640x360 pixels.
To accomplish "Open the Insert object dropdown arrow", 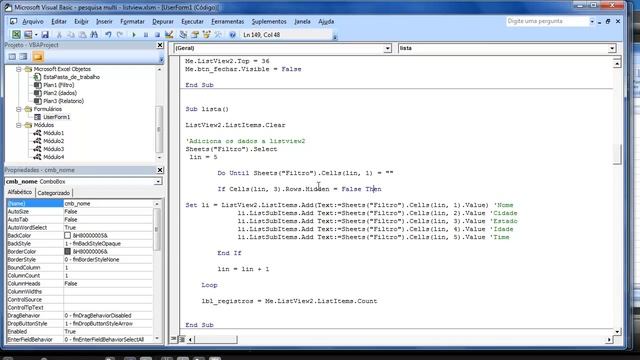I will [36, 35].
